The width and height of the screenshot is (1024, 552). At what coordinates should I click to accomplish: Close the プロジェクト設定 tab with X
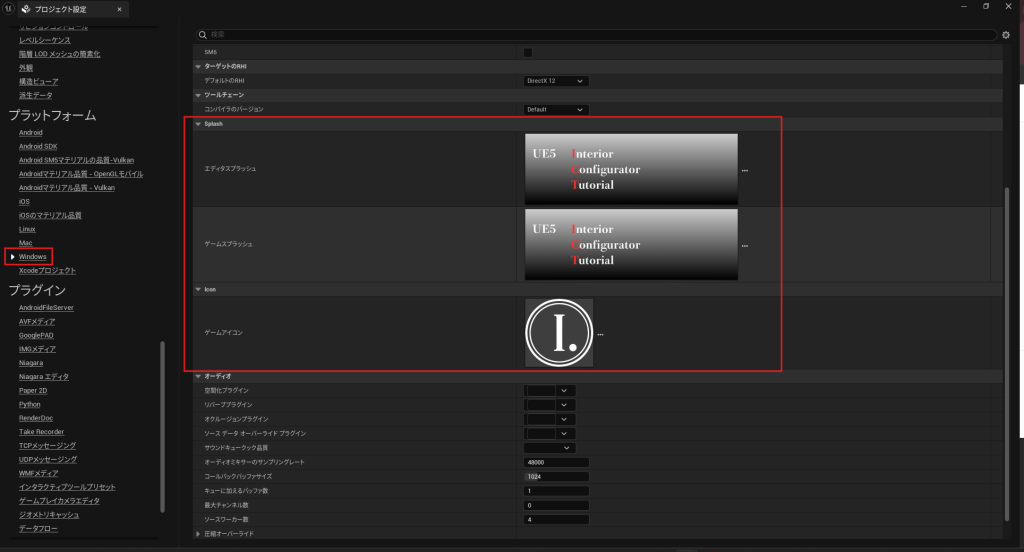[121, 10]
